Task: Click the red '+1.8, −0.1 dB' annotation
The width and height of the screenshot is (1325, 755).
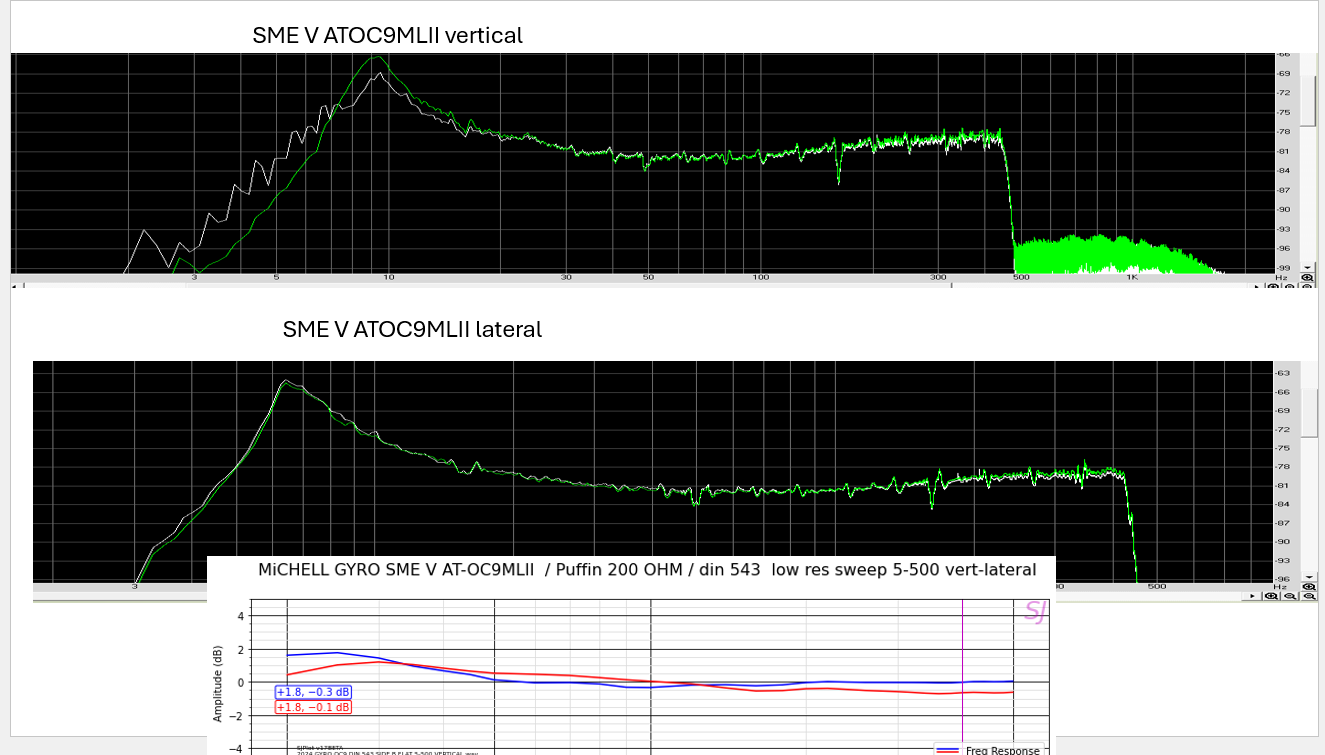Action: pyautogui.click(x=313, y=707)
